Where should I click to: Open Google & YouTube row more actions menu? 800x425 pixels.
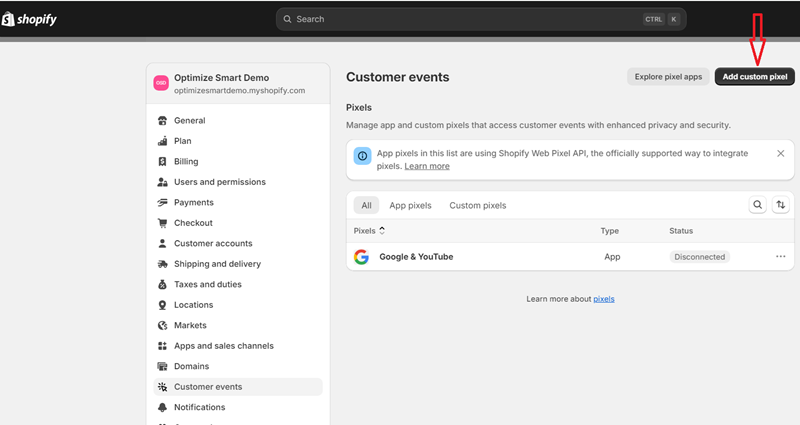pos(781,256)
